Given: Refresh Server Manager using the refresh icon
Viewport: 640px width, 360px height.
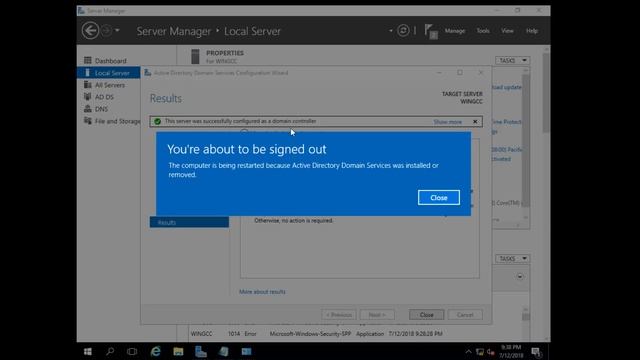Looking at the screenshot, I should pyautogui.click(x=403, y=31).
